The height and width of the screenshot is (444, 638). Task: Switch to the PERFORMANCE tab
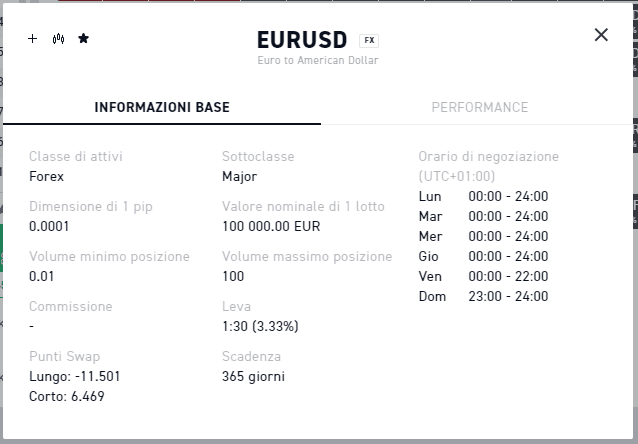click(480, 107)
